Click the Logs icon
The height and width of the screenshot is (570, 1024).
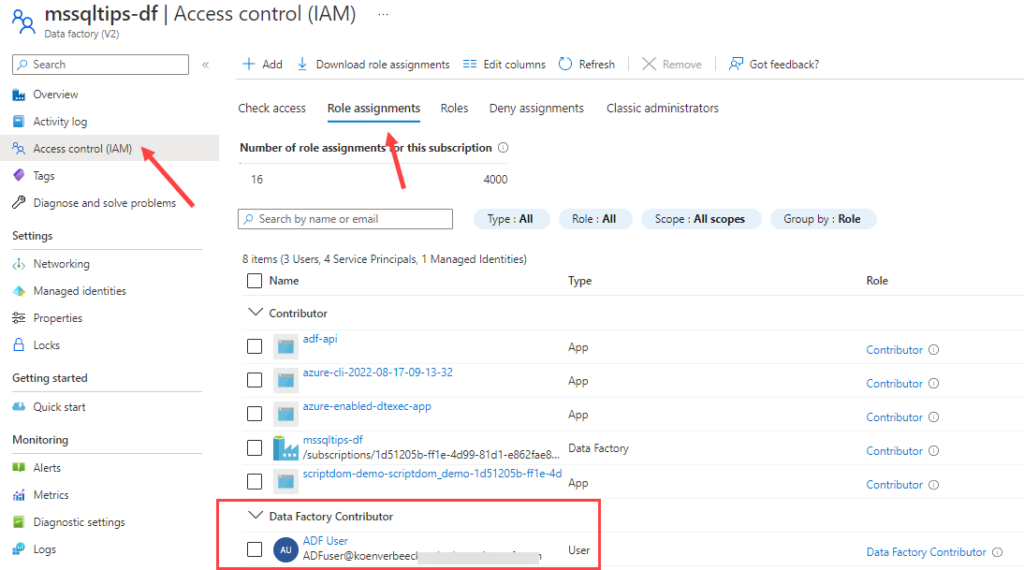click(19, 549)
